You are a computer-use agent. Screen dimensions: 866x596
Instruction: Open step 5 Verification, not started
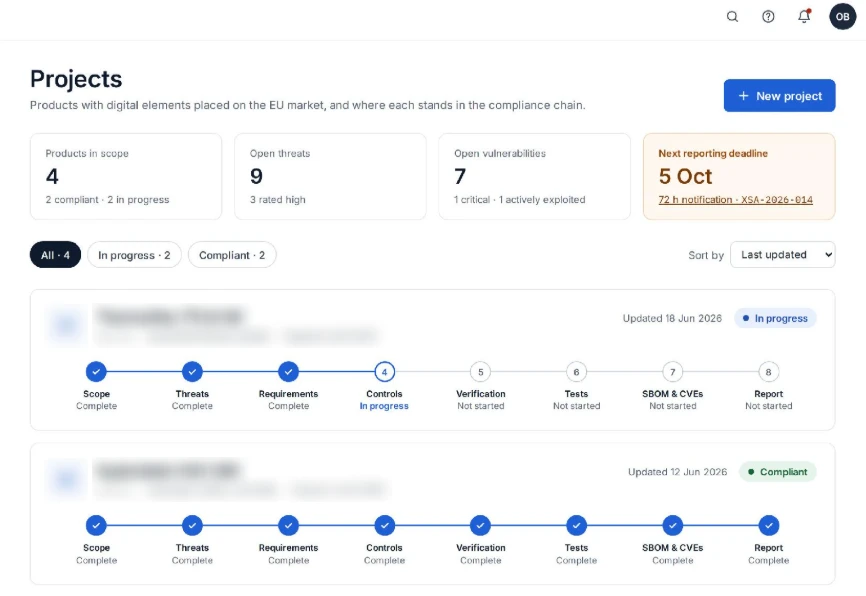tap(480, 372)
